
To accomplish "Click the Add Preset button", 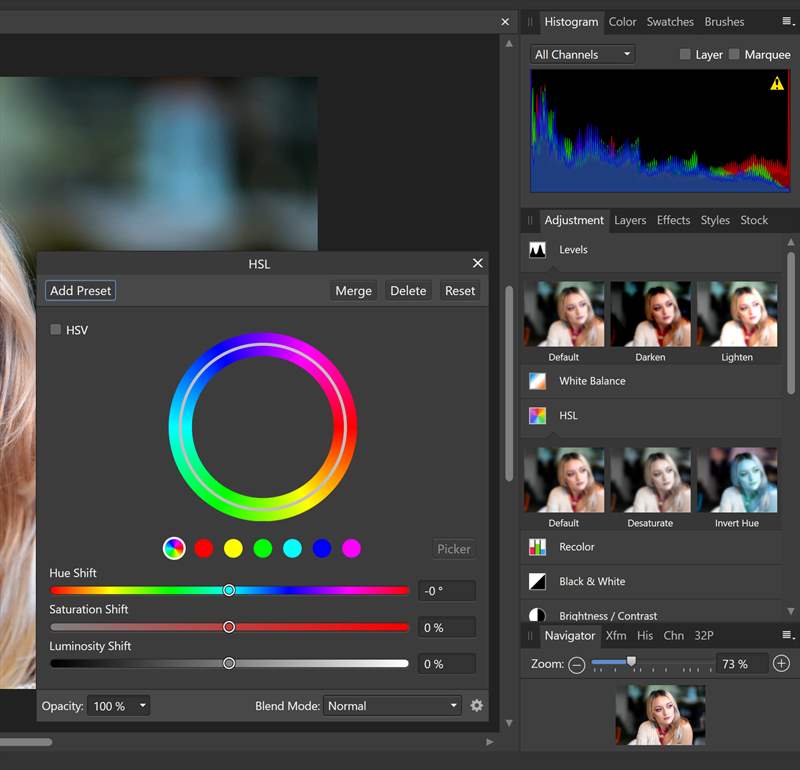I will [80, 290].
